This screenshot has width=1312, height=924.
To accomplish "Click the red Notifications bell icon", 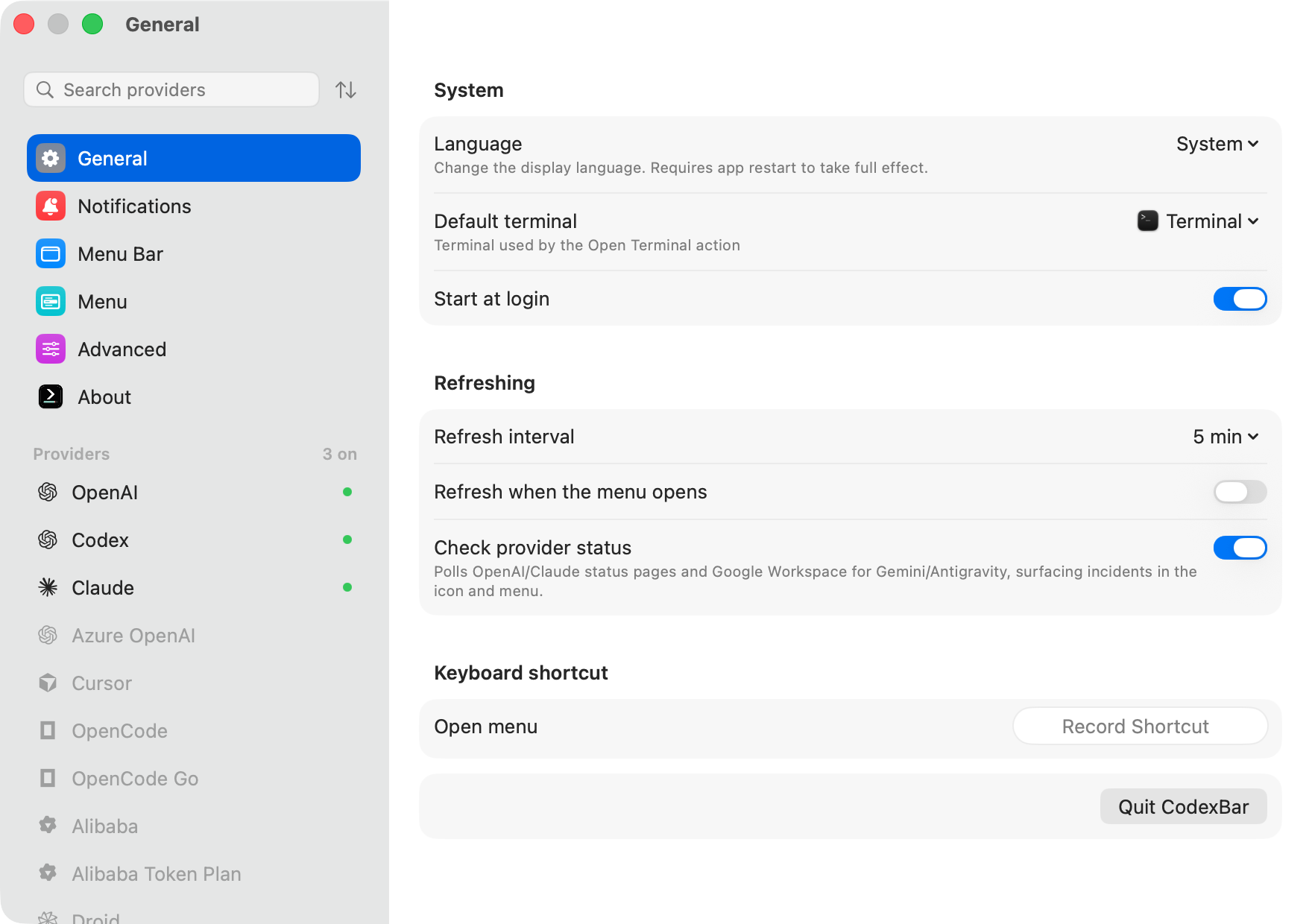I will click(x=51, y=206).
